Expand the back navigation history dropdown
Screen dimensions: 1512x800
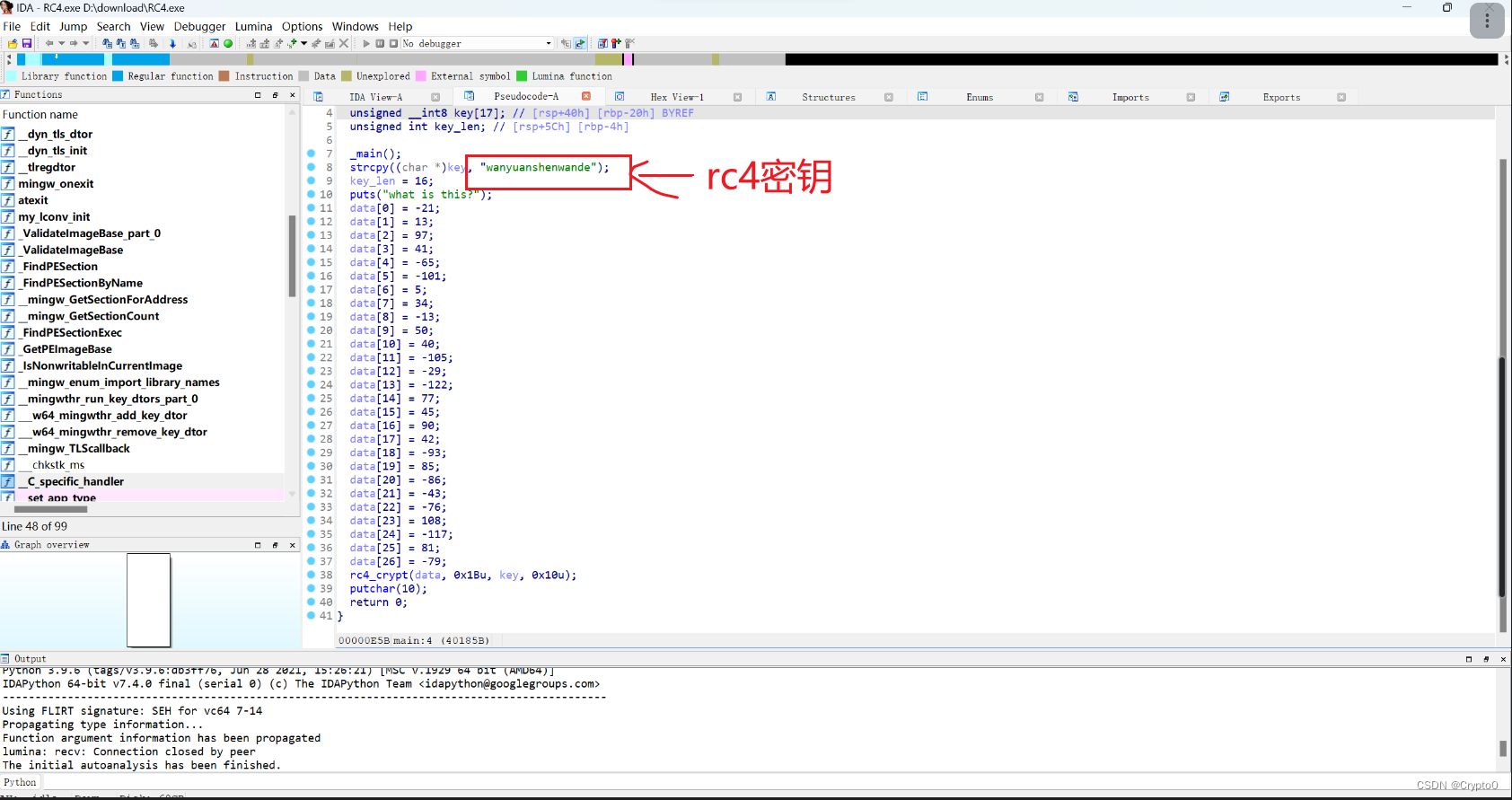pos(61,43)
